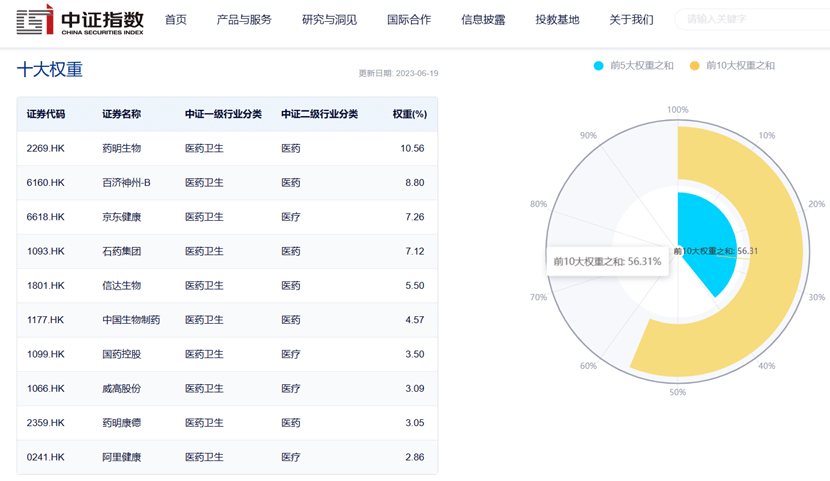This screenshot has height=481, width=830.
Task: Click the weight value 3.09
Action: 415,388
